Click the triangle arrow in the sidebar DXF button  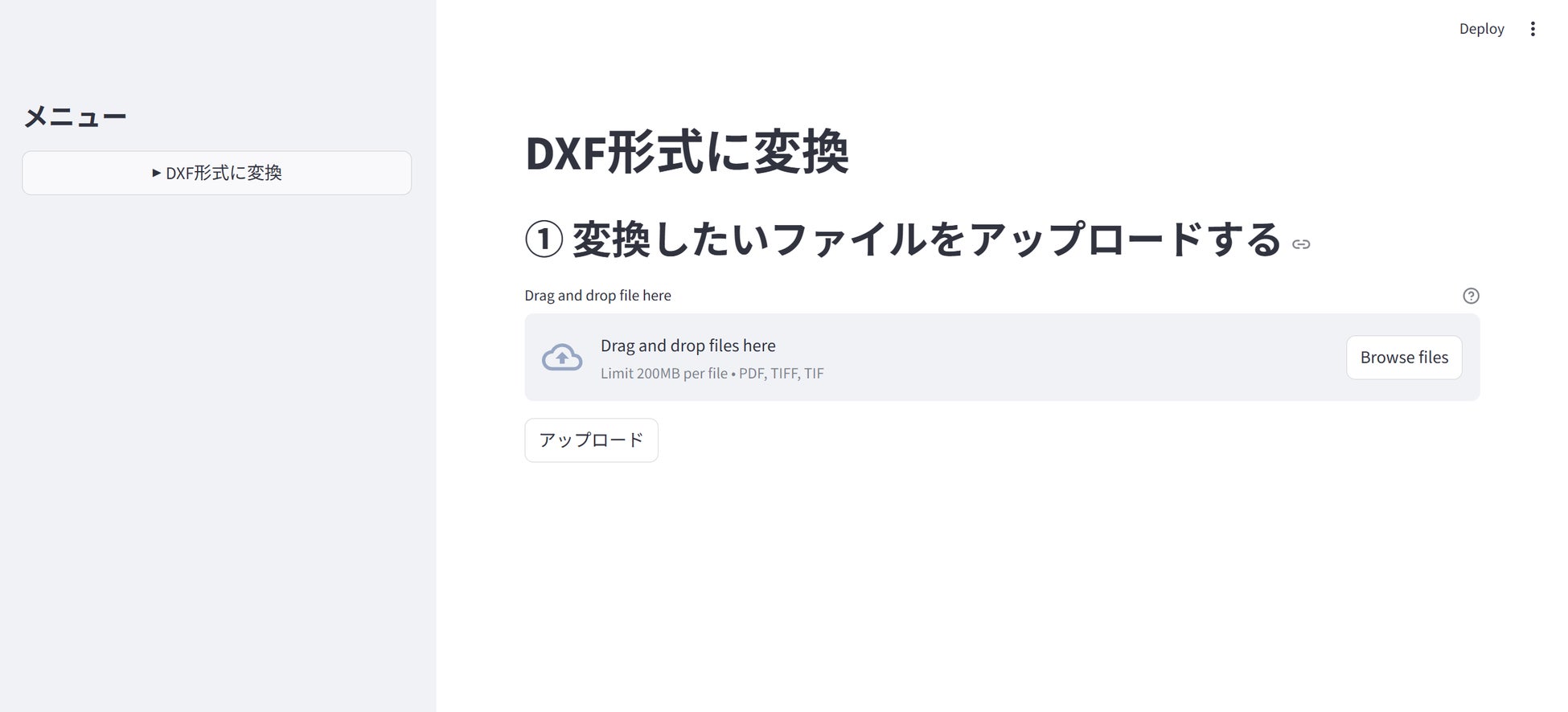[x=156, y=173]
